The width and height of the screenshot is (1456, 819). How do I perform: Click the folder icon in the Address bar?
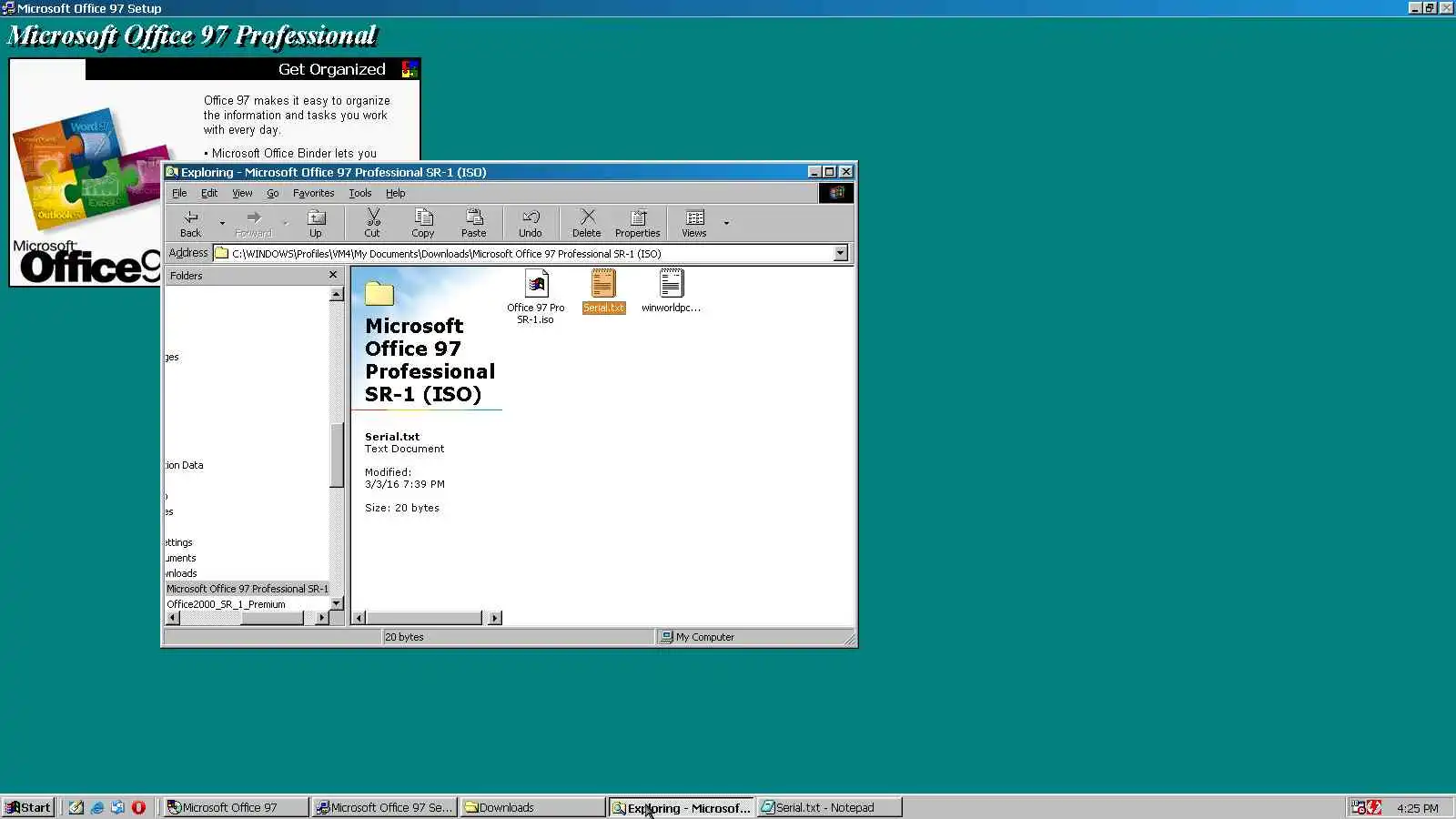pyautogui.click(x=221, y=253)
